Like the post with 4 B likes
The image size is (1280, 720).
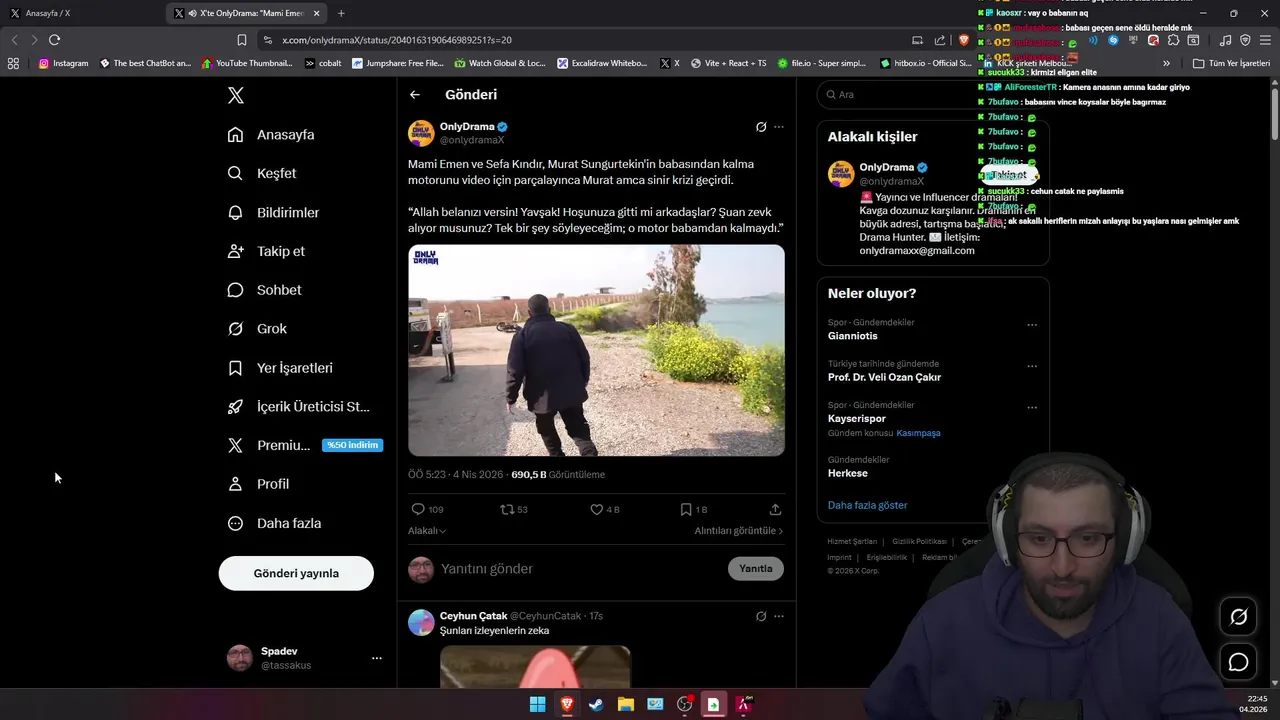[597, 509]
